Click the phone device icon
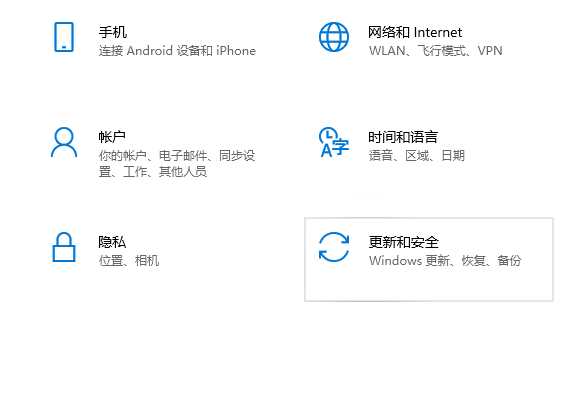Screen dimensions: 581x411 [64, 37]
